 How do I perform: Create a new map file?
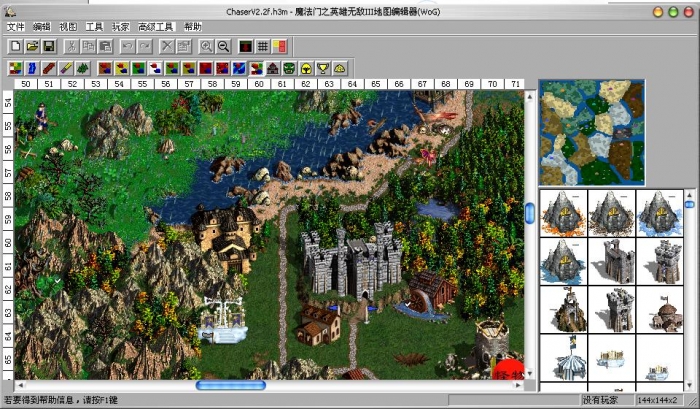[x=16, y=46]
